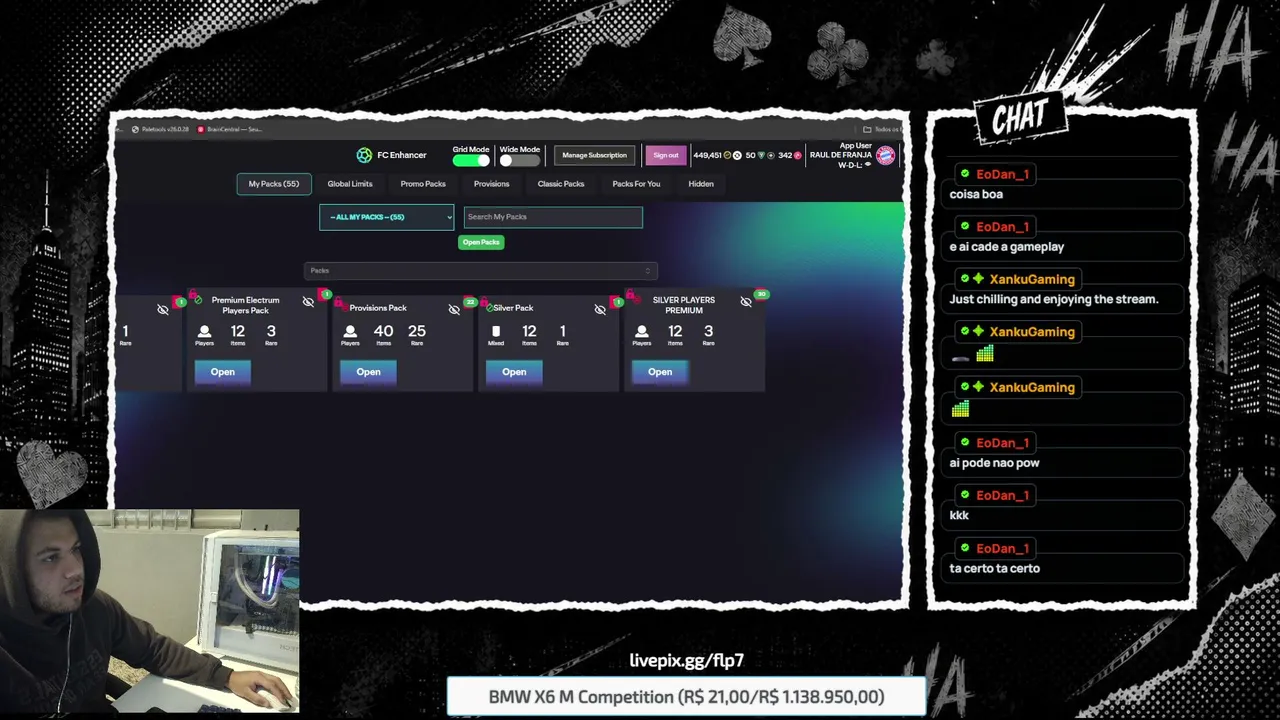Click the pink lock icon on Silver Pack

click(486, 304)
